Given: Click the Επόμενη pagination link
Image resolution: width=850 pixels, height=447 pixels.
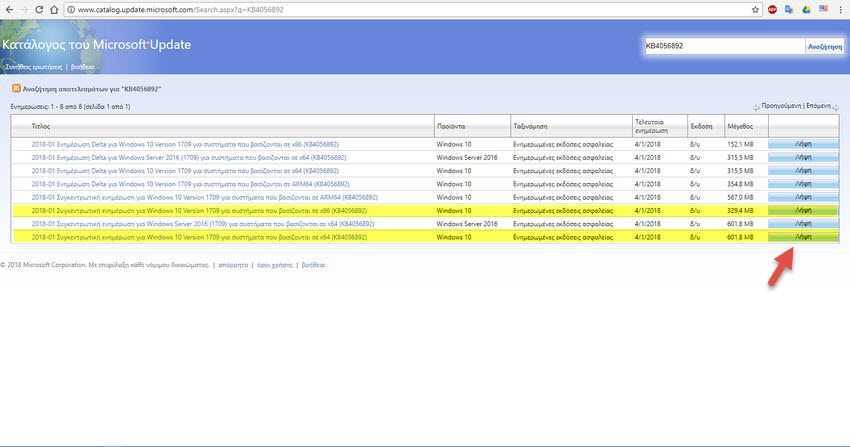Looking at the screenshot, I should tap(819, 106).
